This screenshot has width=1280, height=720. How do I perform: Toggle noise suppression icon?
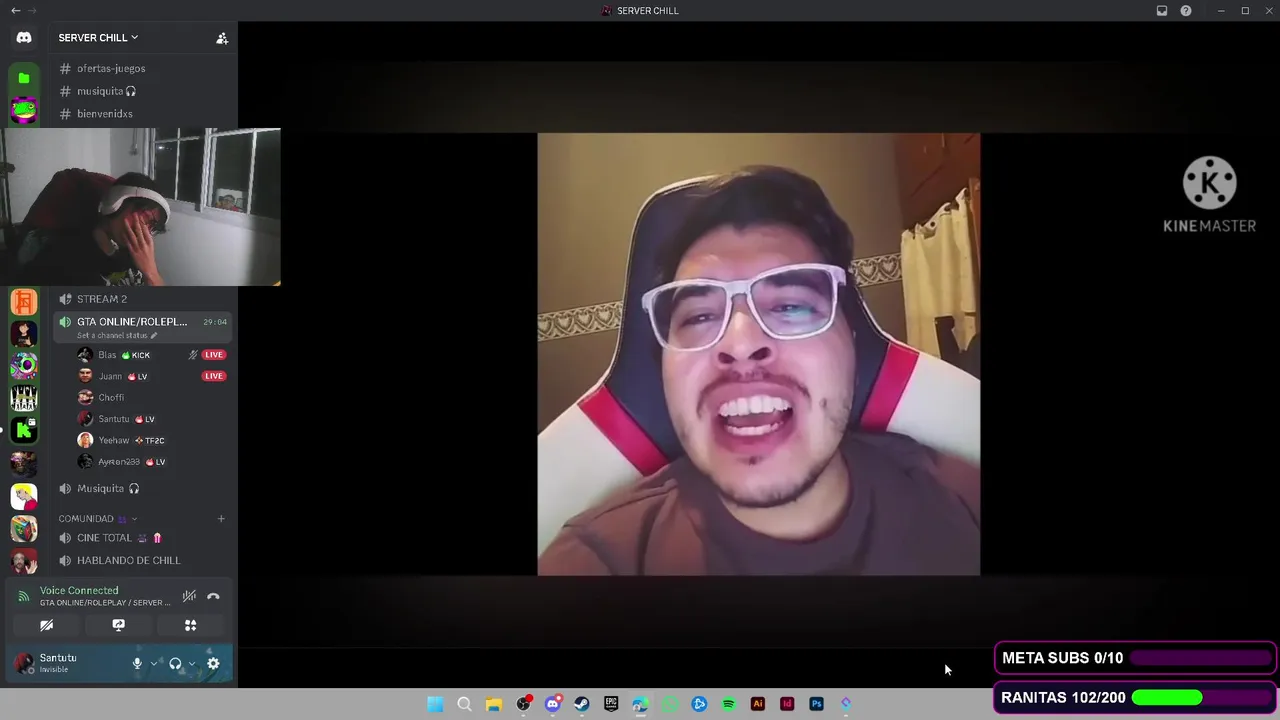point(189,596)
